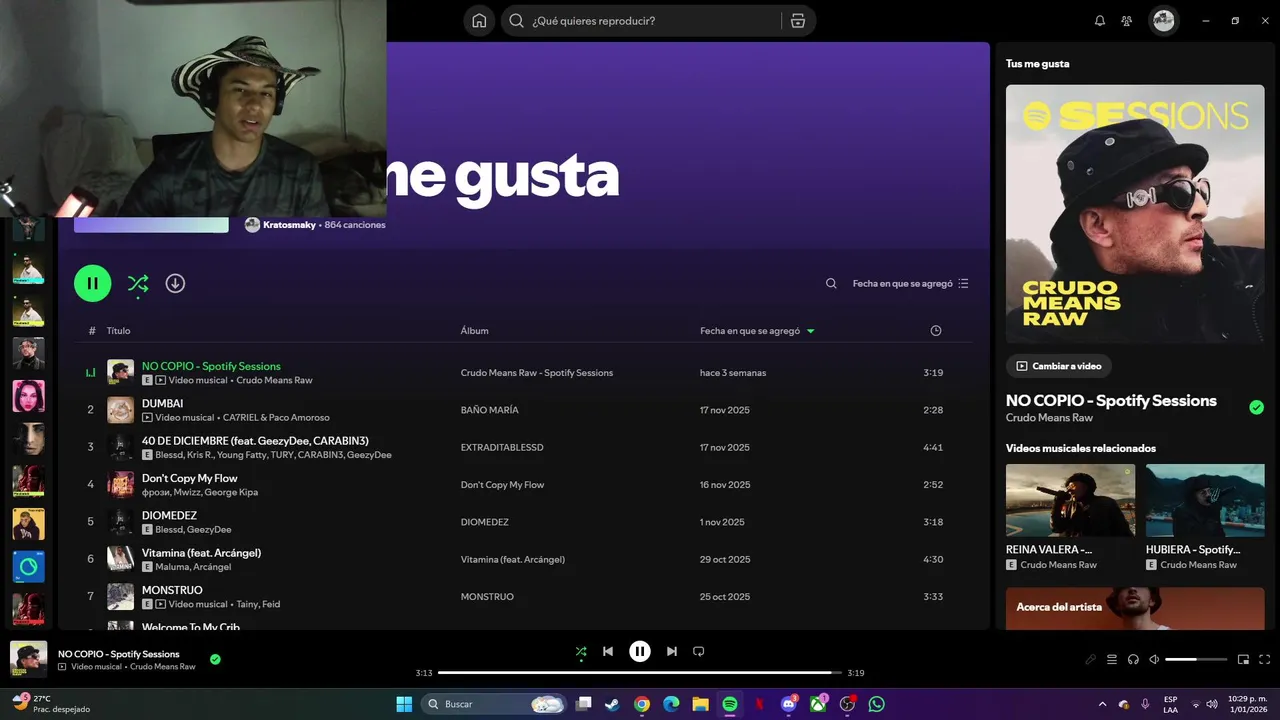This screenshot has width=1280, height=720.
Task: Go to Spotify home via house icon
Action: [x=479, y=21]
